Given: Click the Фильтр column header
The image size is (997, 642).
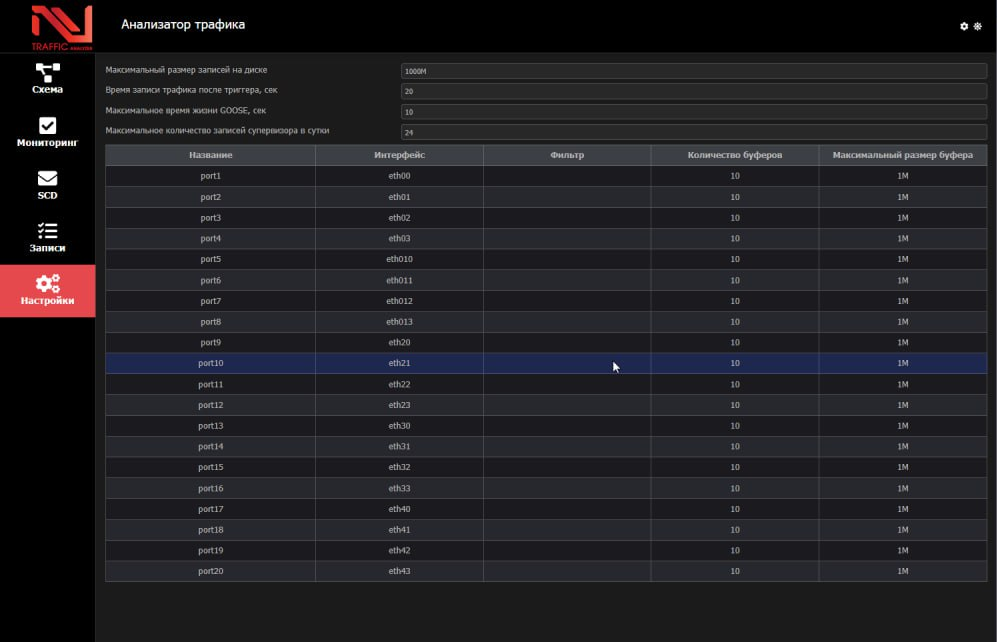Looking at the screenshot, I should 566,155.
